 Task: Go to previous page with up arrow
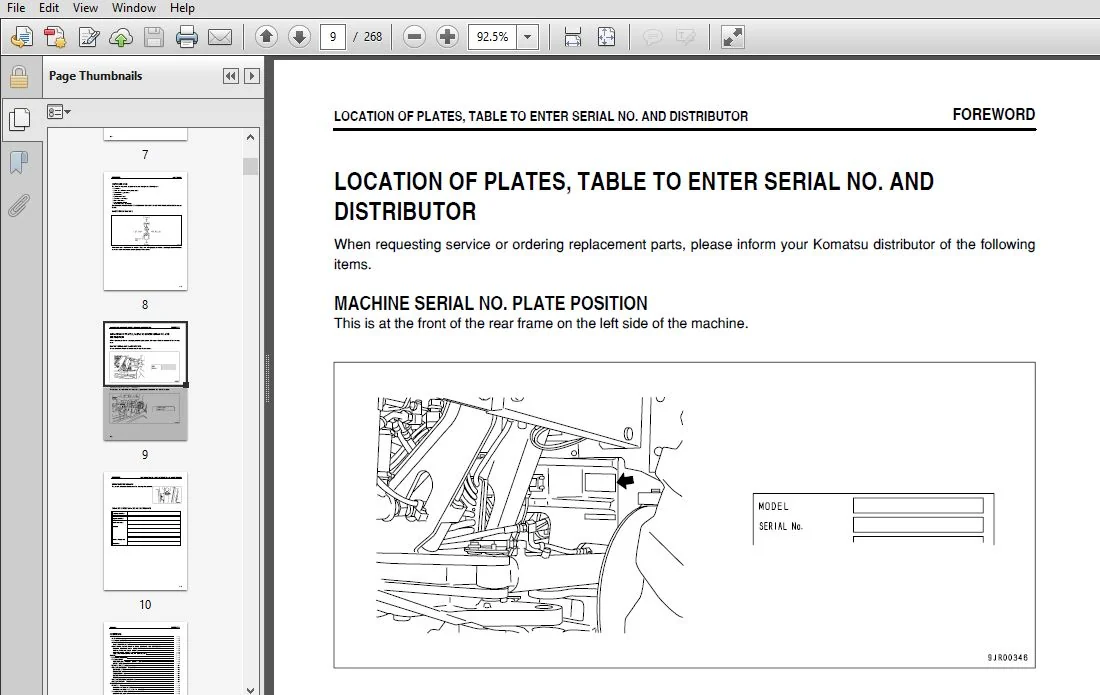pos(266,36)
